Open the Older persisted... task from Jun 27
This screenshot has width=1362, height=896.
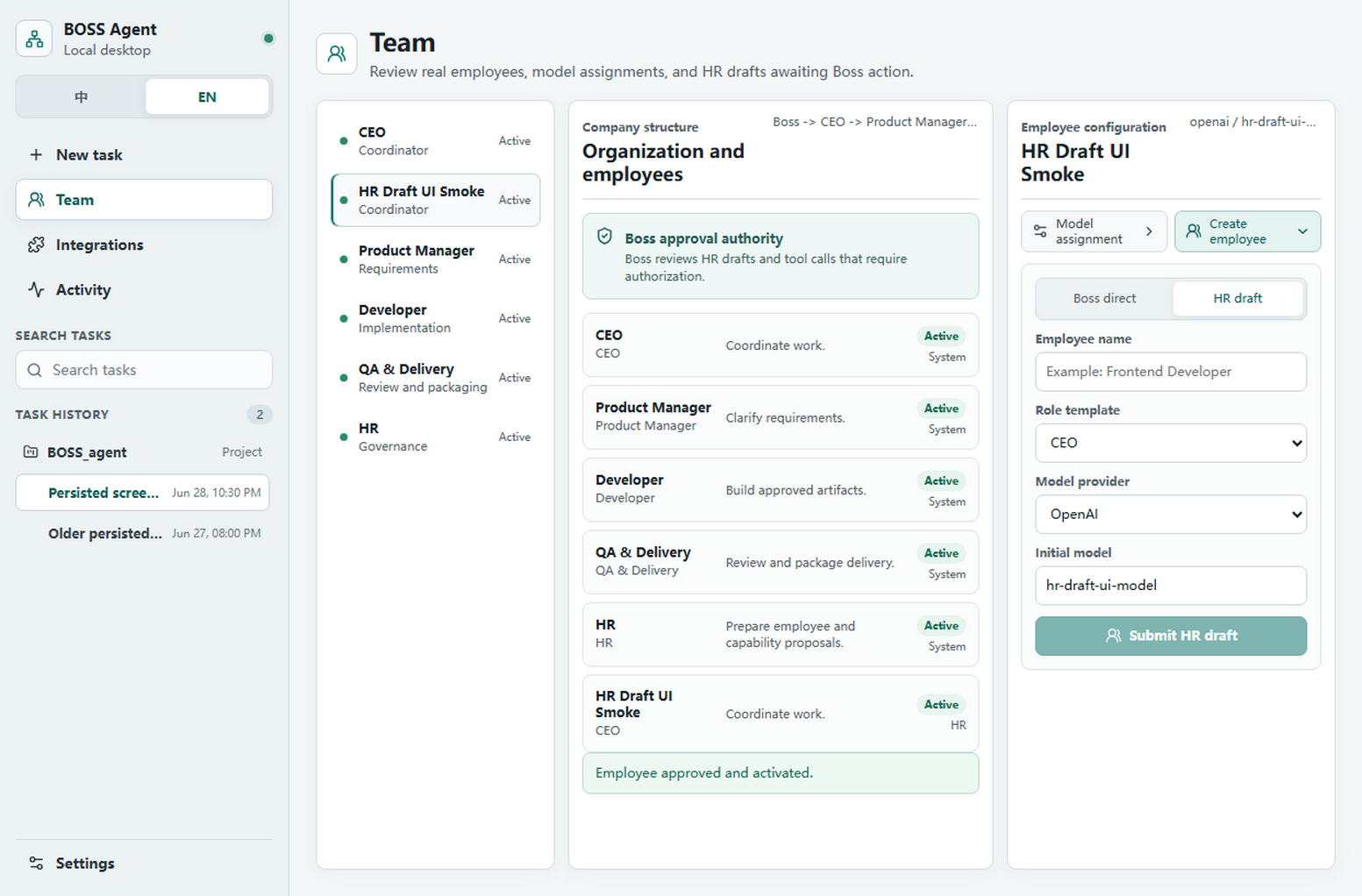point(142,533)
